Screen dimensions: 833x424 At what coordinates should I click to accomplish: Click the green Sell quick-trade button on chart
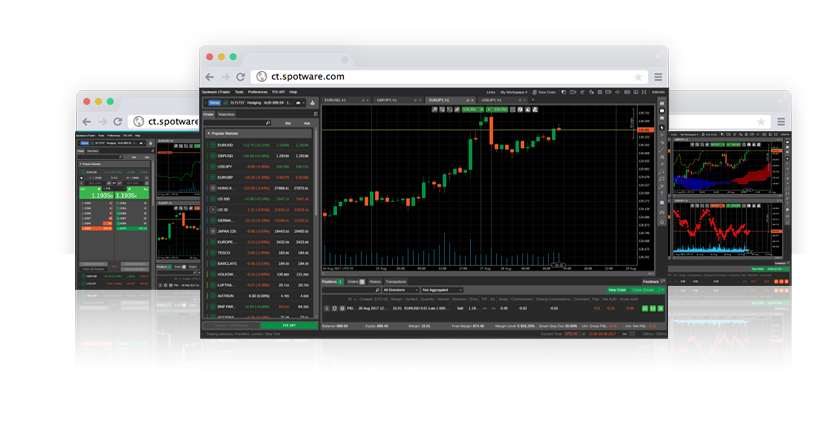472,109
